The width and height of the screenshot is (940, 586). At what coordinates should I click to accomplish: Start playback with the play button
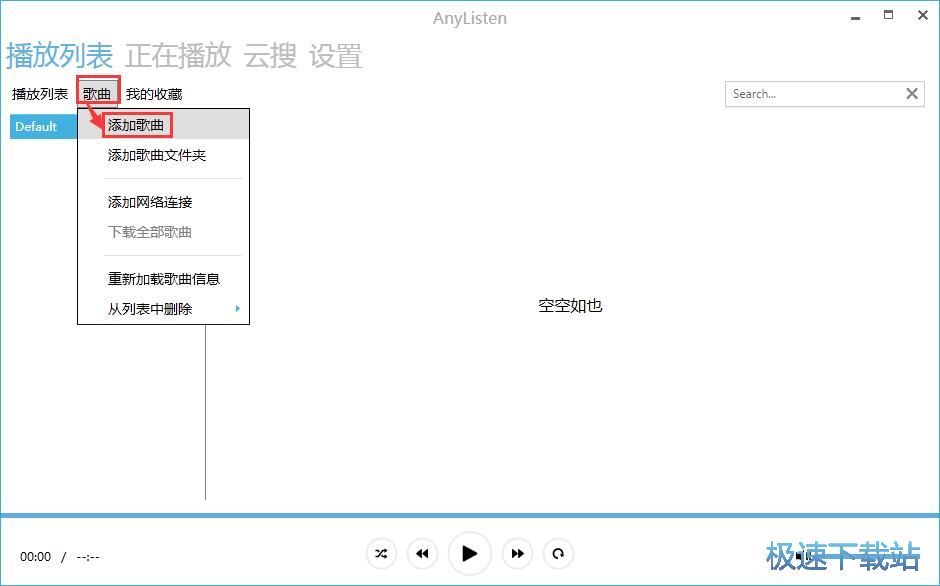469,554
